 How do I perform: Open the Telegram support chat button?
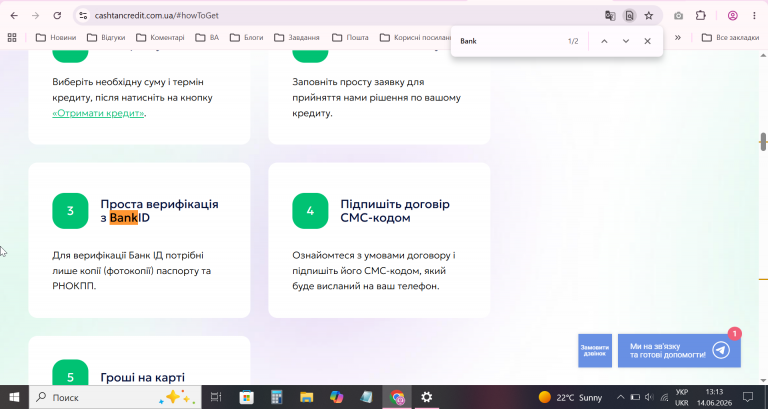[x=679, y=351]
